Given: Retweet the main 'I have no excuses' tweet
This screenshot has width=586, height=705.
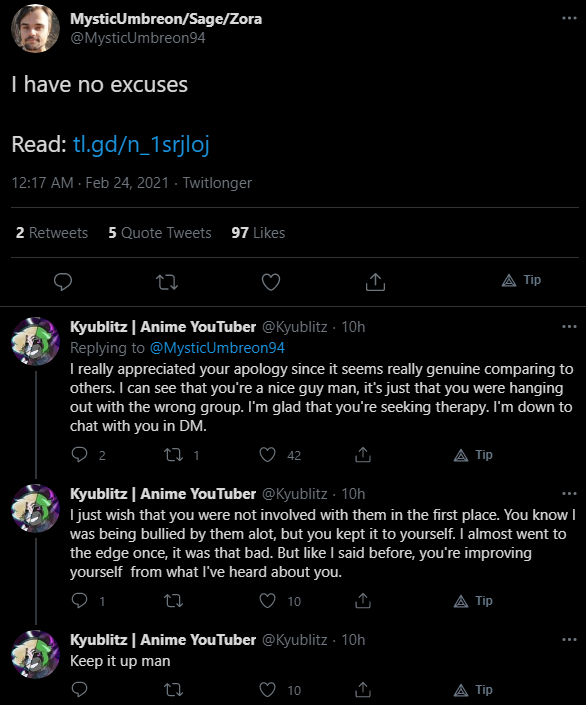Looking at the screenshot, I should coord(167,282).
